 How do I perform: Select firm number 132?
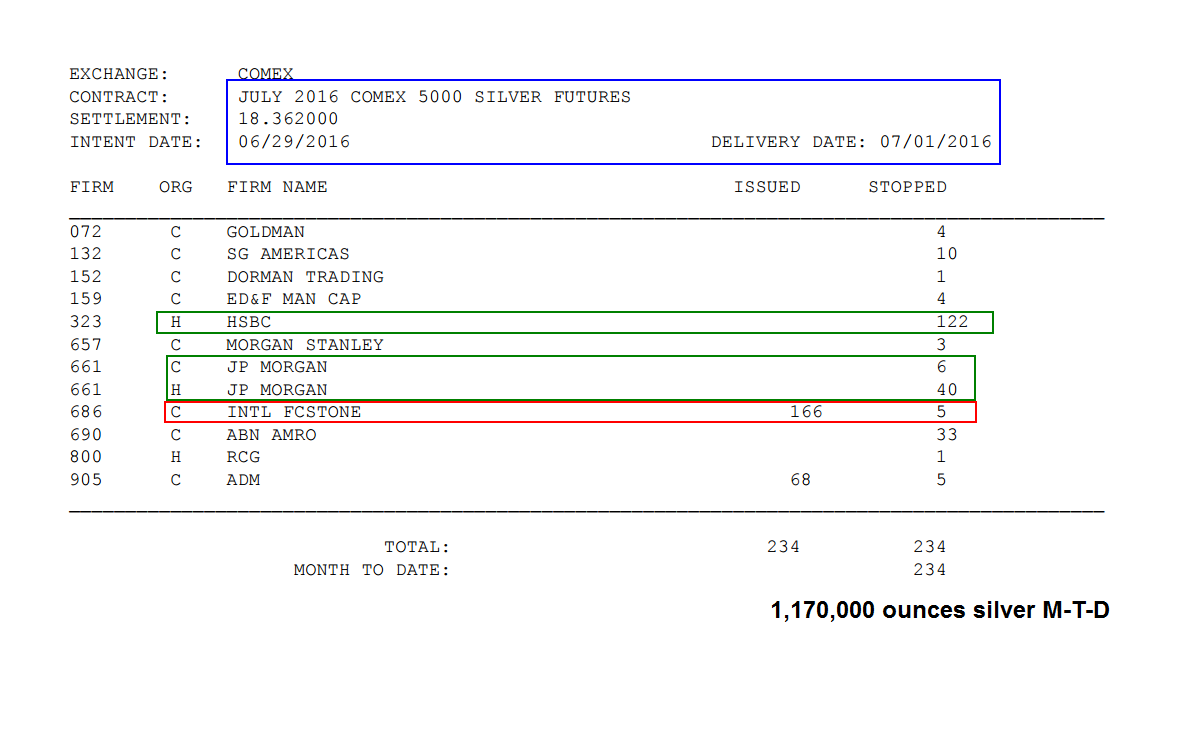(86, 254)
